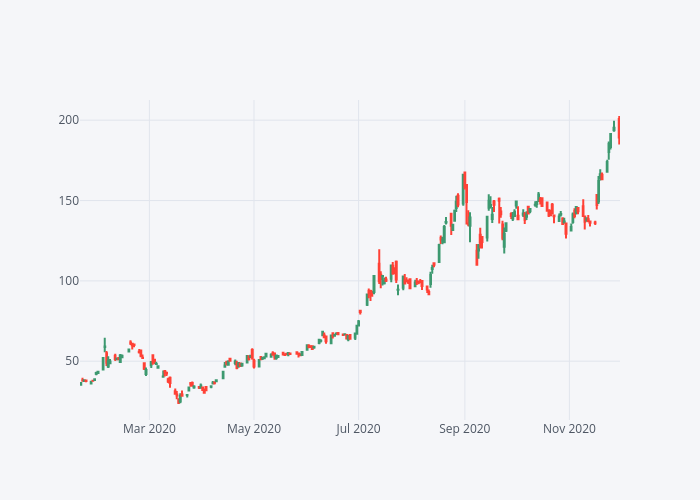This screenshot has height=500, width=700.
Task: Click the final red candle at far right
Action: click(x=619, y=130)
